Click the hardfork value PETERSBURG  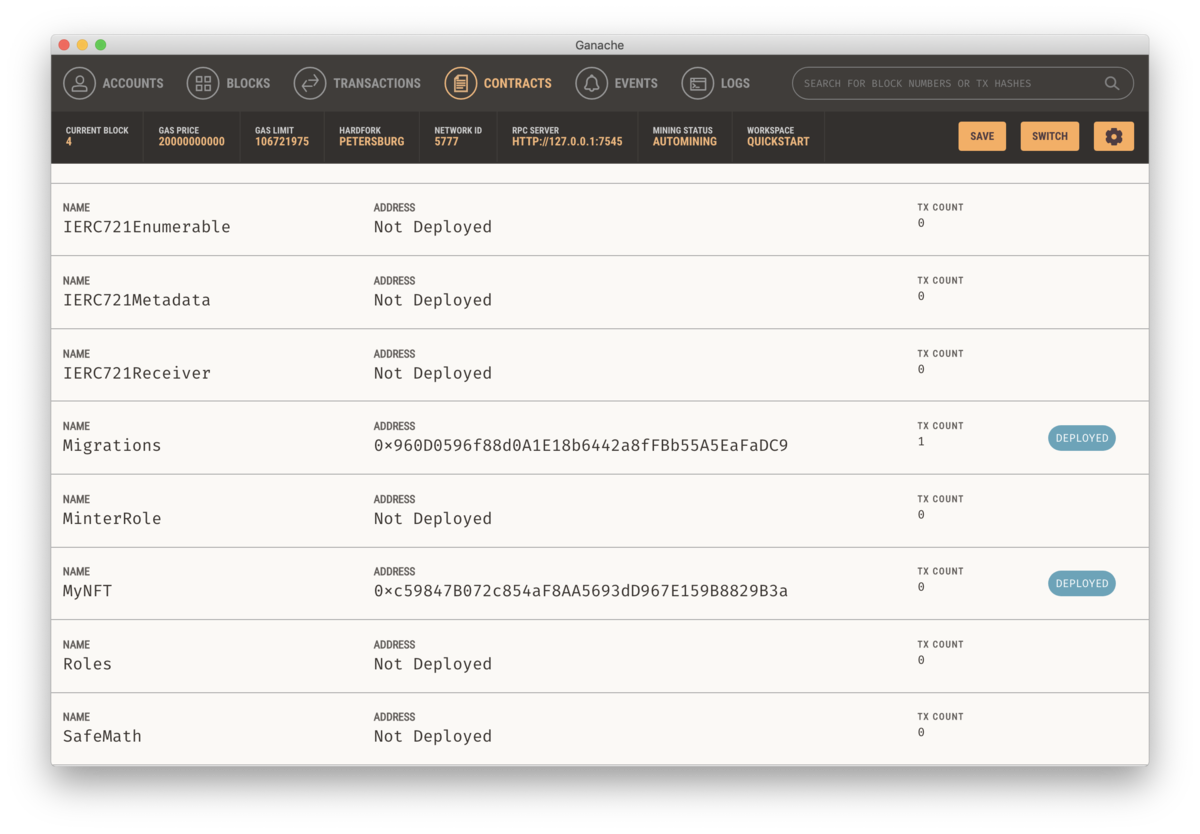tap(372, 142)
